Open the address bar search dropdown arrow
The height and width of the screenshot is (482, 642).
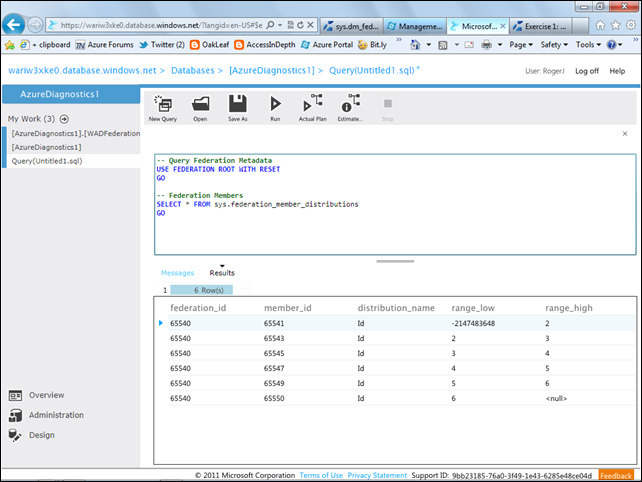point(280,25)
